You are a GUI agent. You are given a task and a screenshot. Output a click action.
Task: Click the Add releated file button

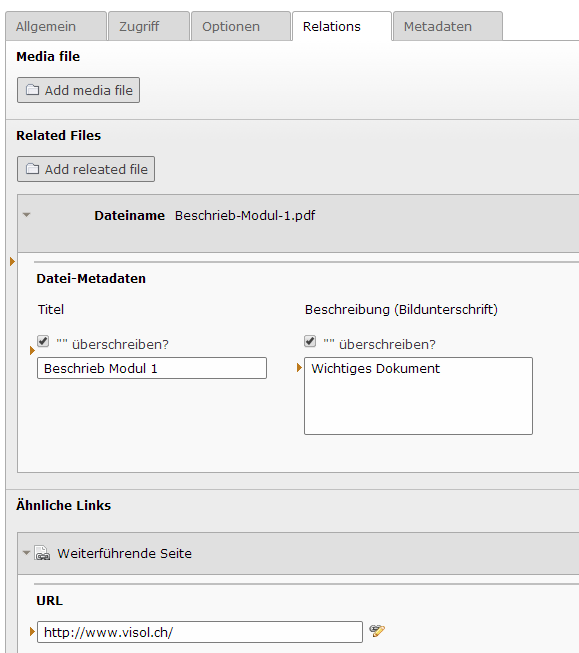(x=86, y=169)
